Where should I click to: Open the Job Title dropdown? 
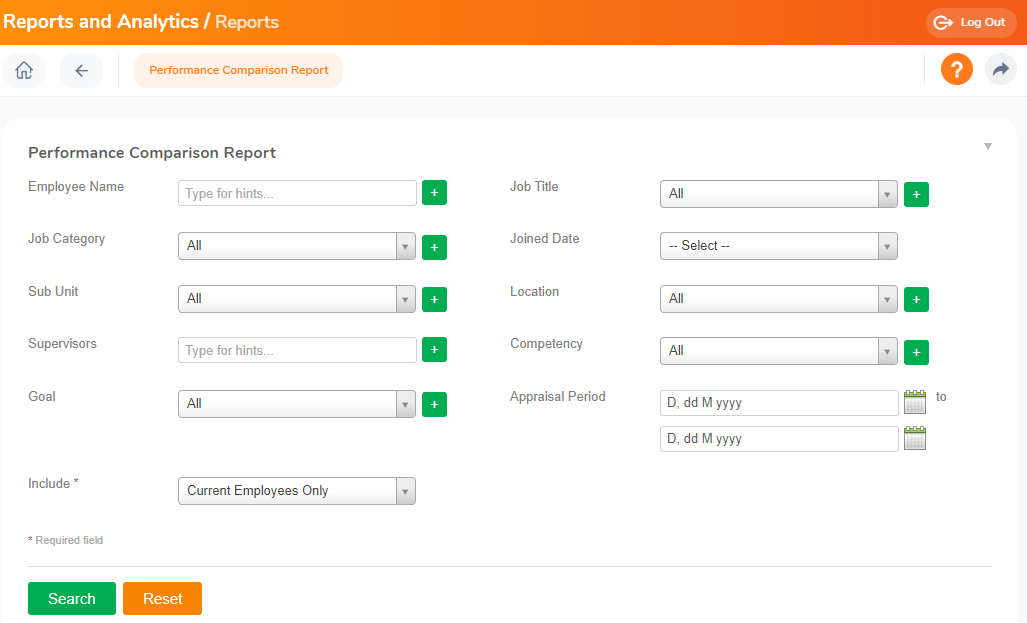(778, 194)
